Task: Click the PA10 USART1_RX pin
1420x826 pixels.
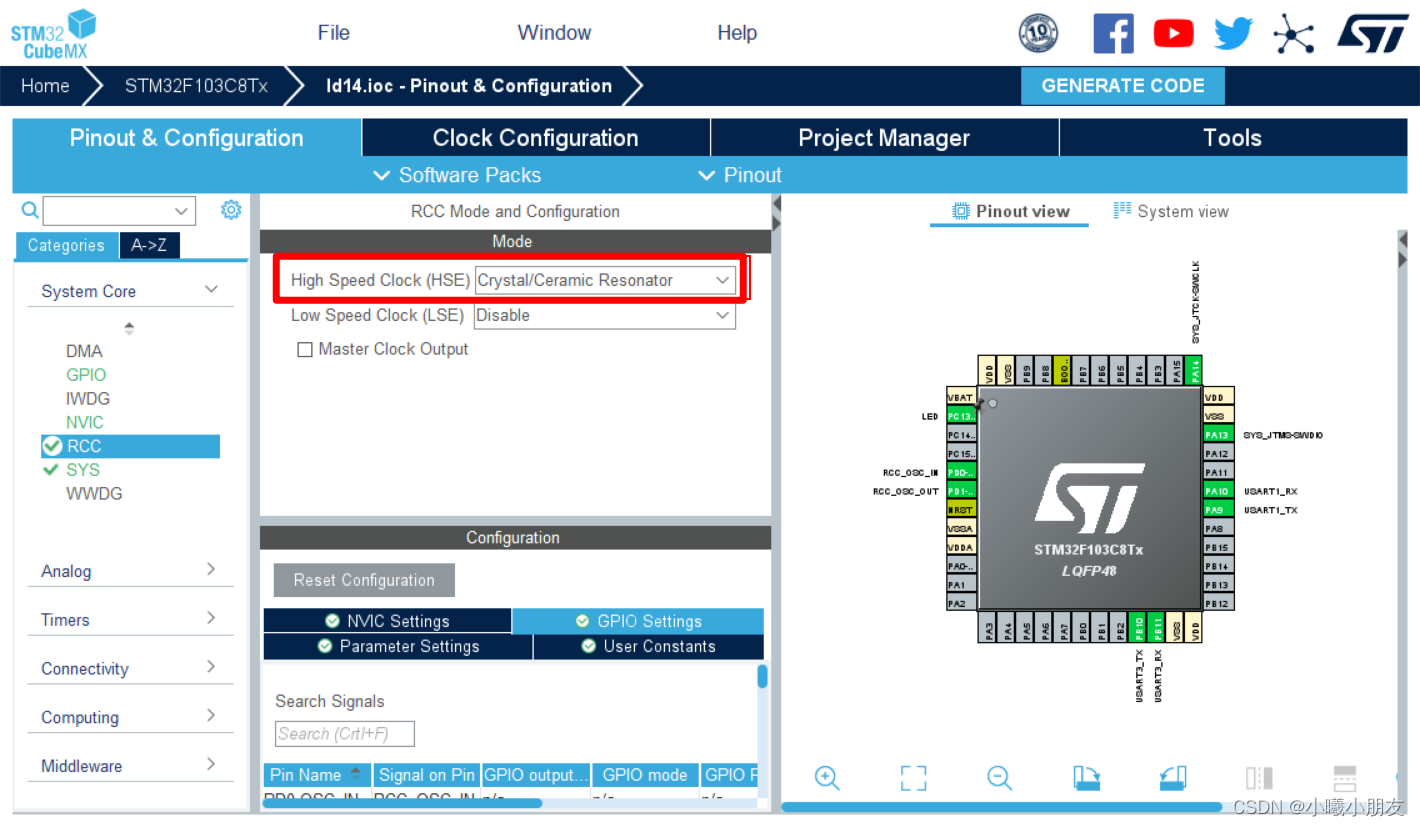Action: tap(1220, 491)
